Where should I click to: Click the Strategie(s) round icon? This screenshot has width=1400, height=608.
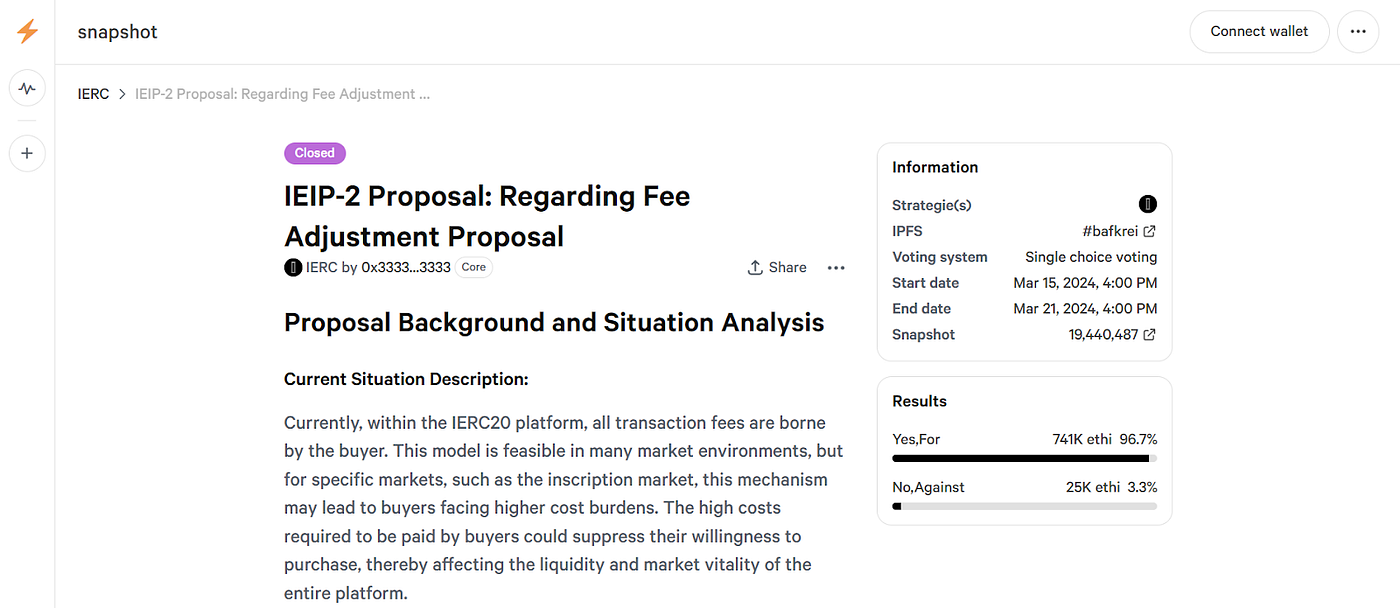point(1148,205)
